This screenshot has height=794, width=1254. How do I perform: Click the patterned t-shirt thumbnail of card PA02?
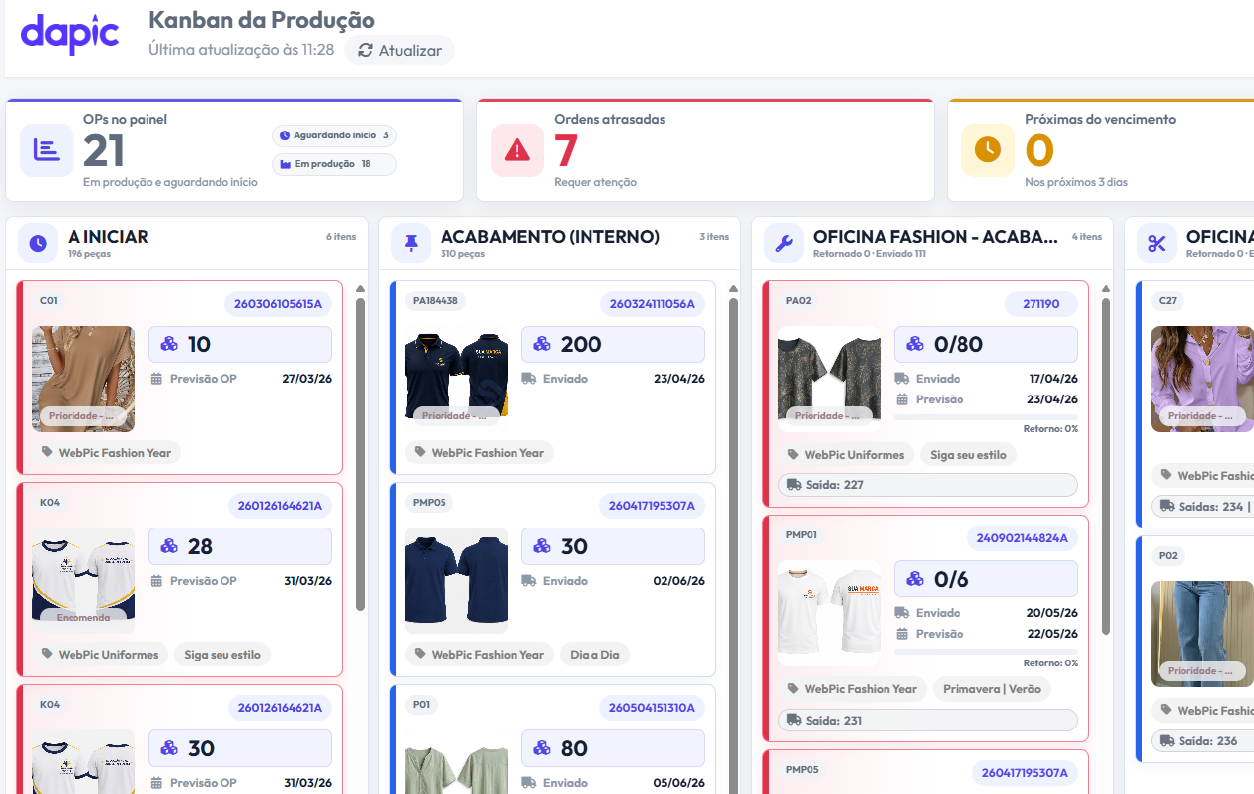tap(829, 379)
